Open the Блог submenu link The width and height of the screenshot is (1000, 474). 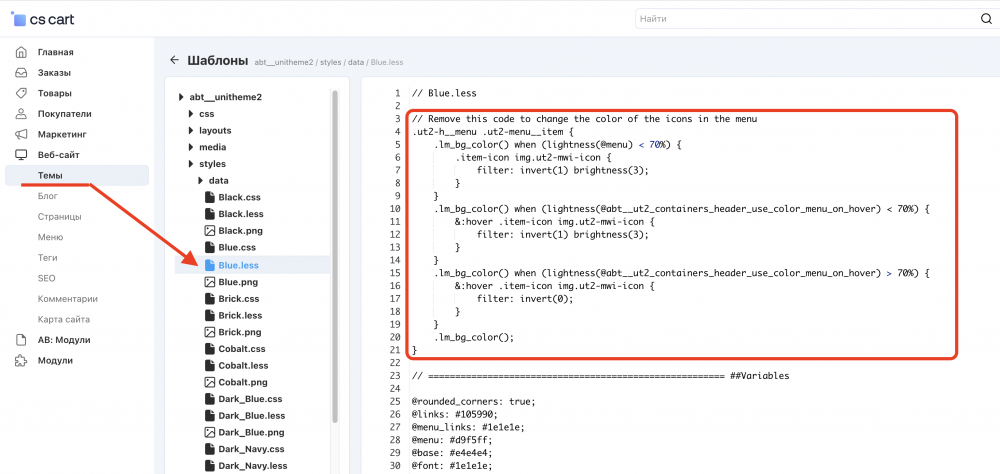[x=48, y=196]
